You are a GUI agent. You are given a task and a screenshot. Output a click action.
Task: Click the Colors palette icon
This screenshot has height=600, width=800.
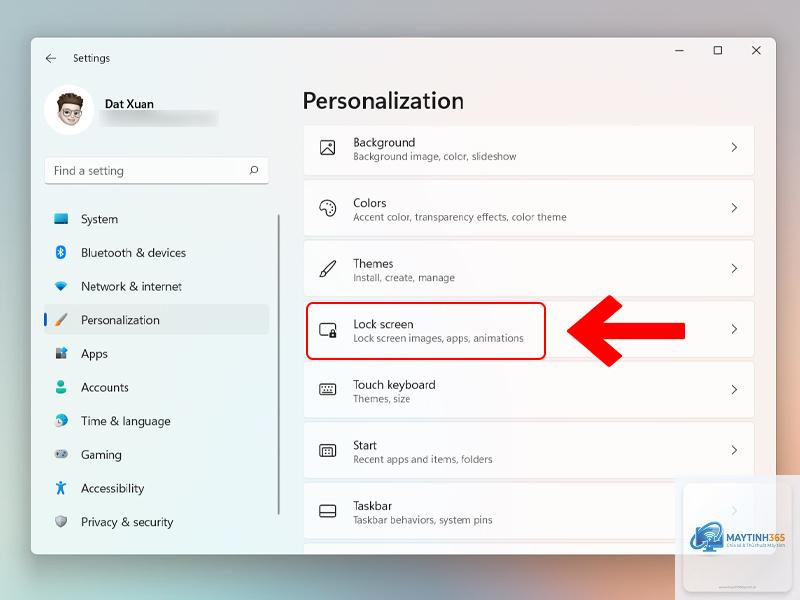pyautogui.click(x=328, y=208)
